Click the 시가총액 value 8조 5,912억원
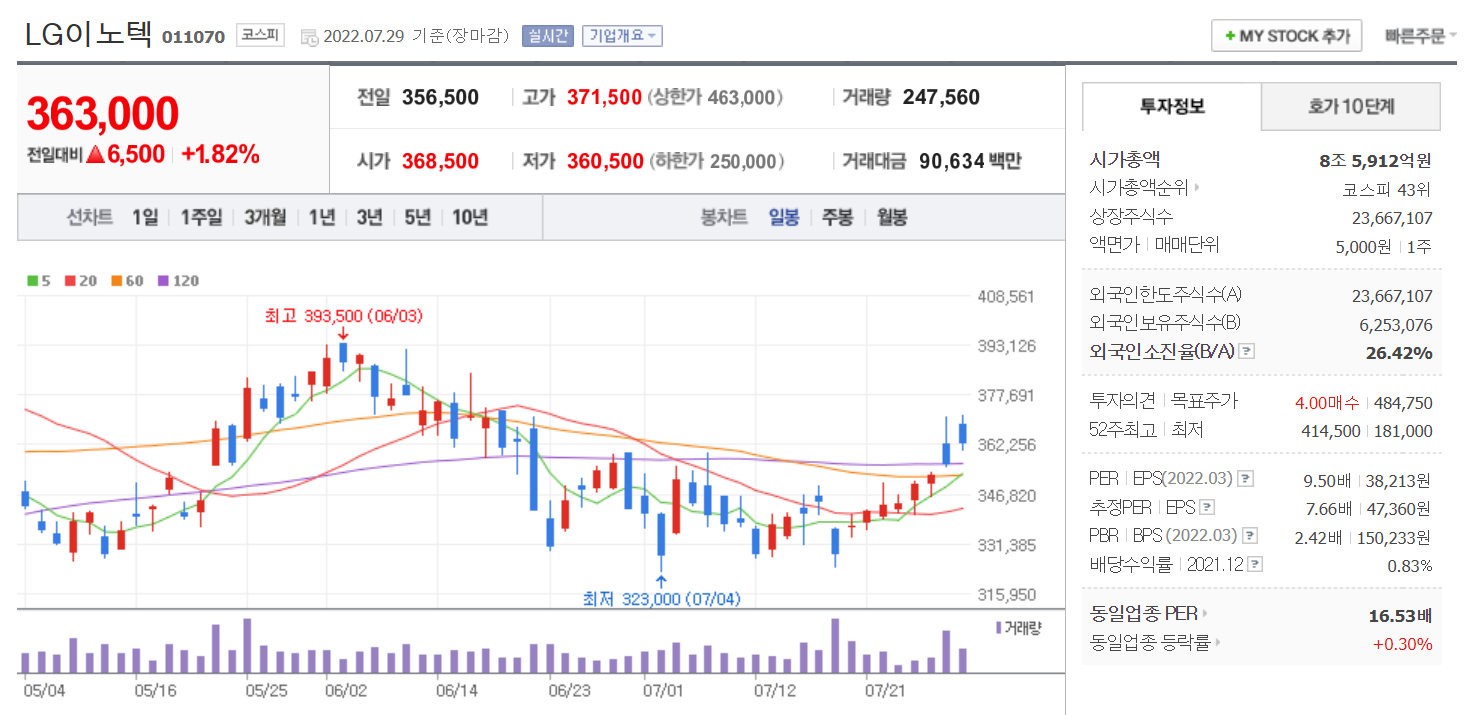The image size is (1468, 715). click(x=1376, y=160)
